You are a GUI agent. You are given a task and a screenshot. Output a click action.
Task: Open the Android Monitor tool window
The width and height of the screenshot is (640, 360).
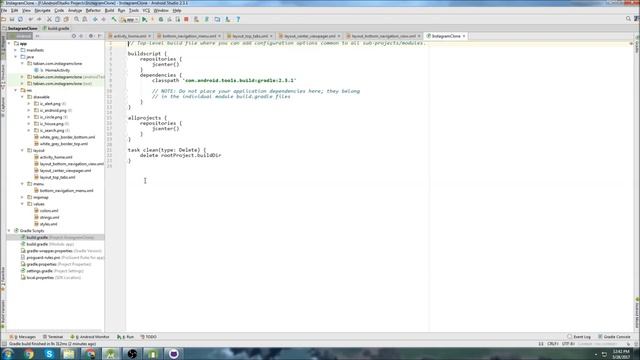tap(90, 337)
